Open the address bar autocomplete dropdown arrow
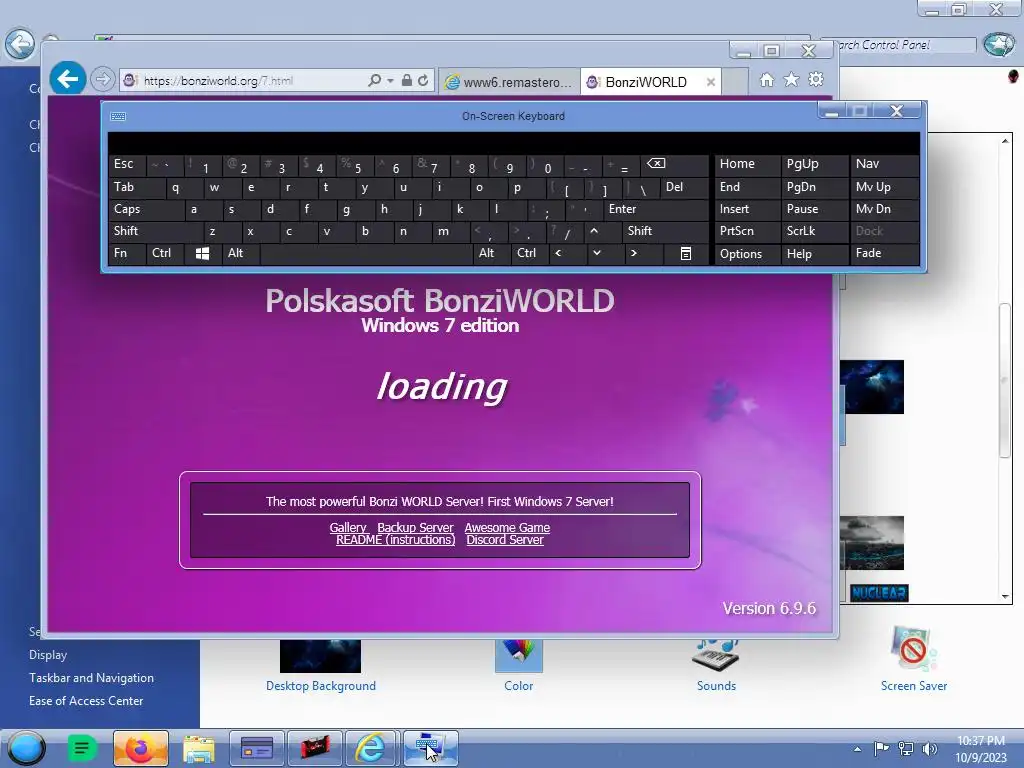The image size is (1024, 768). tap(390, 80)
